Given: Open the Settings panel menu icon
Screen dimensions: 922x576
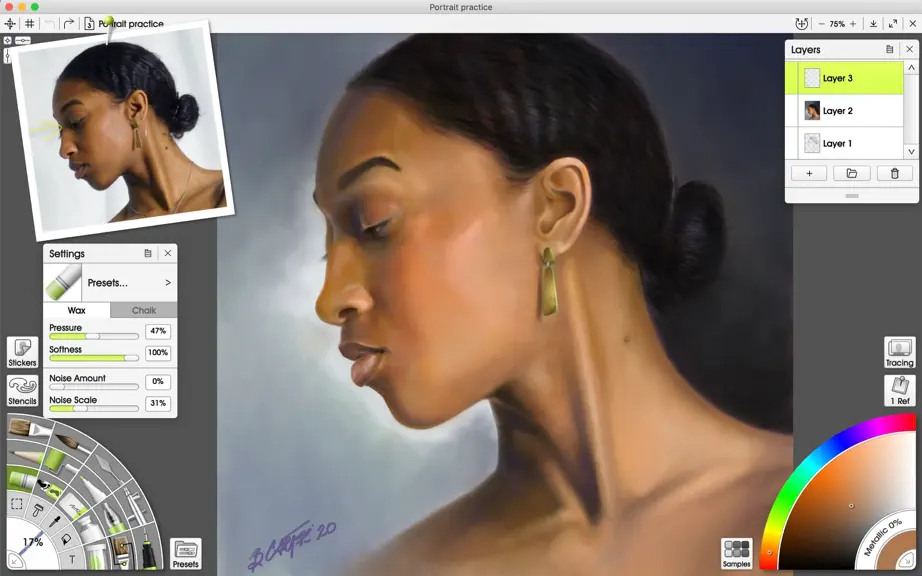Looking at the screenshot, I should [x=148, y=253].
